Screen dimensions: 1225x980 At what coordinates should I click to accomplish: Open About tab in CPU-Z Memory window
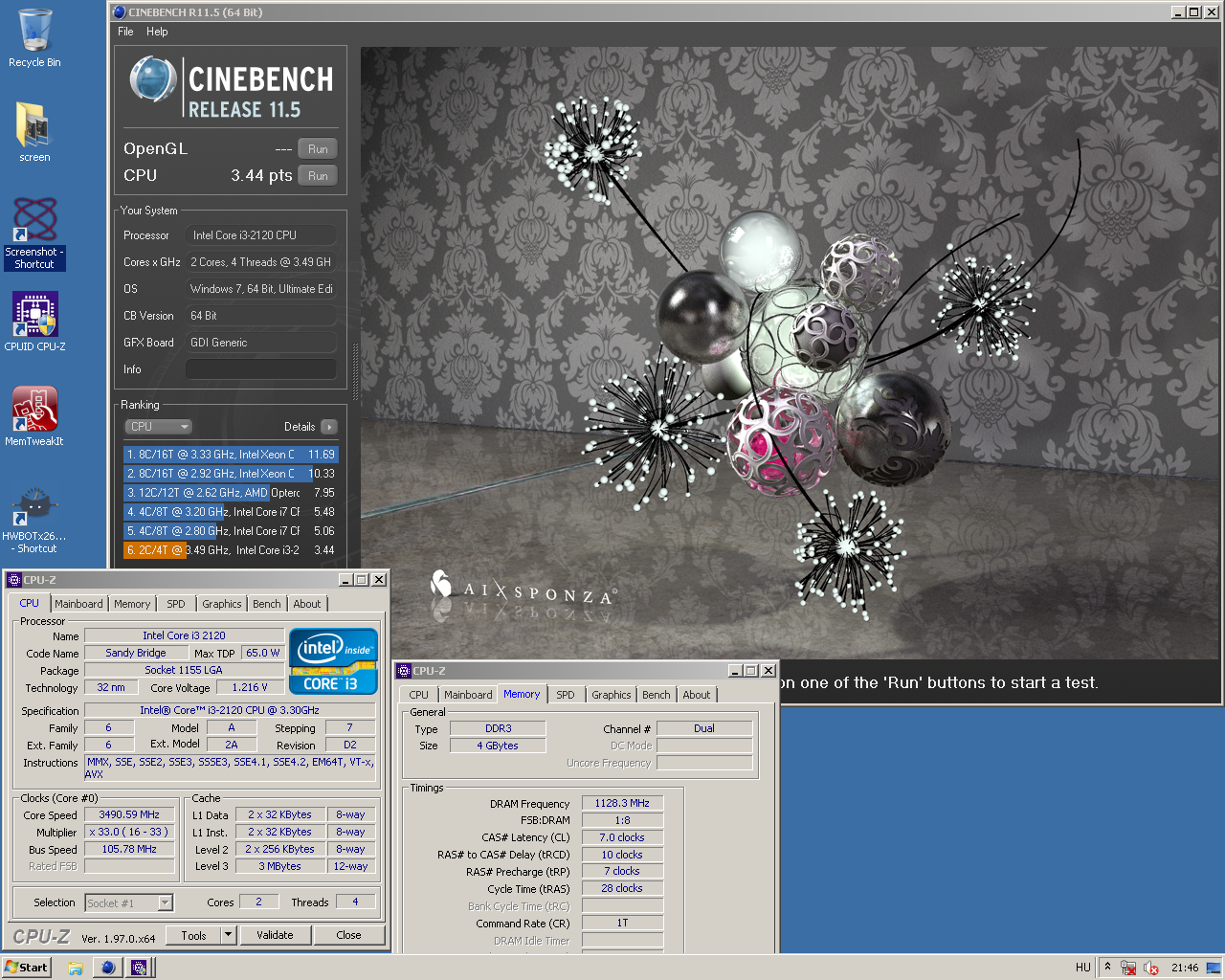click(x=697, y=695)
